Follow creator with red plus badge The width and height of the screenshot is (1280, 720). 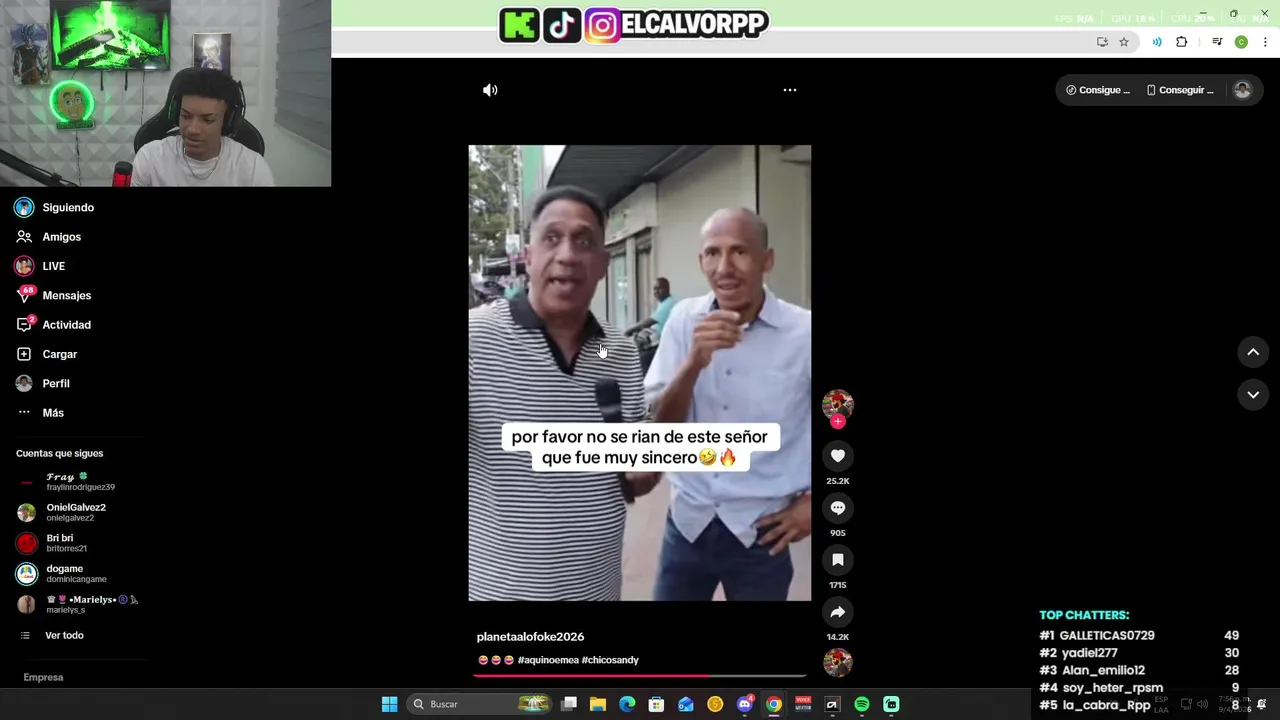tap(838, 421)
